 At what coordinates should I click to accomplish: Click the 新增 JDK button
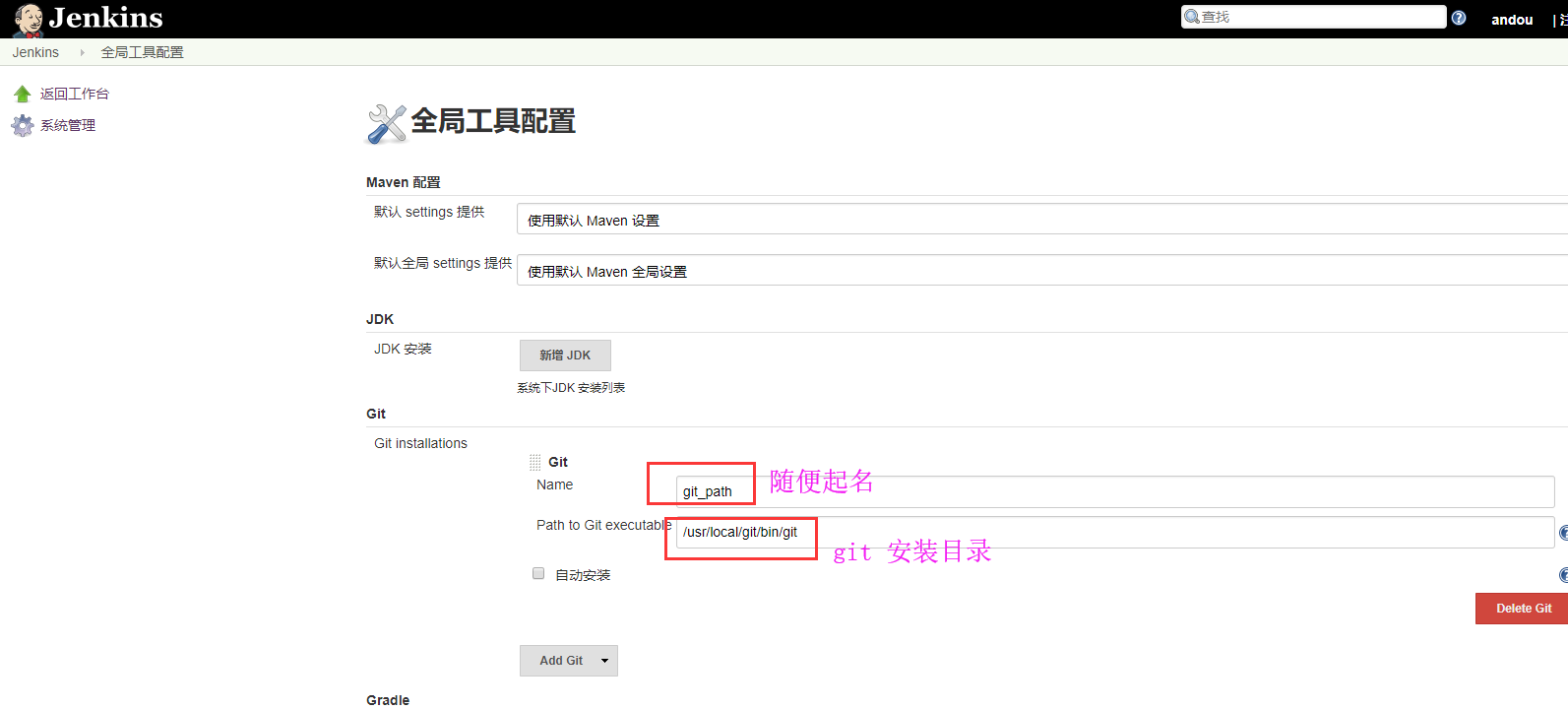coord(565,355)
